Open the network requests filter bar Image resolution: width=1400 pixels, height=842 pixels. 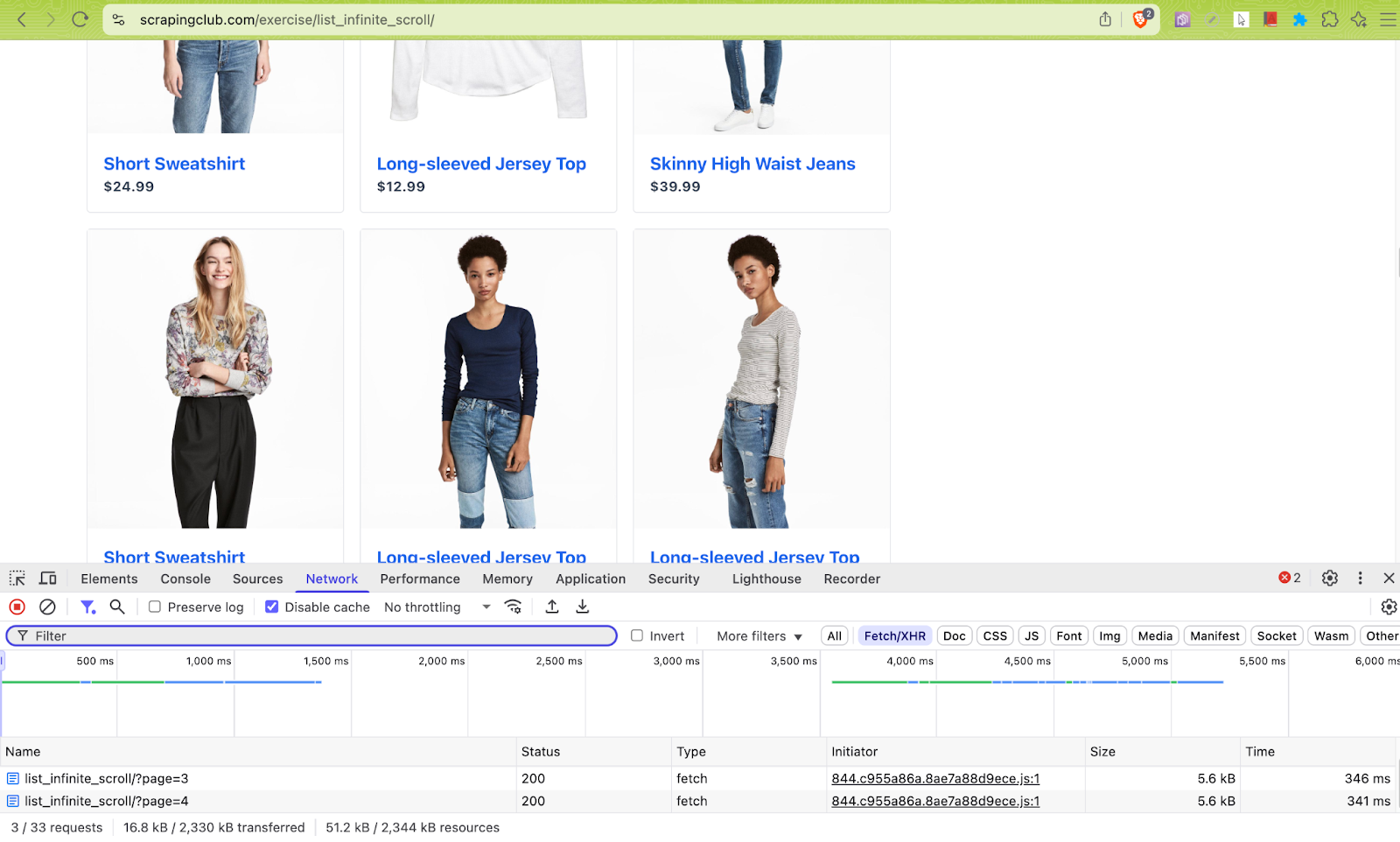point(87,607)
